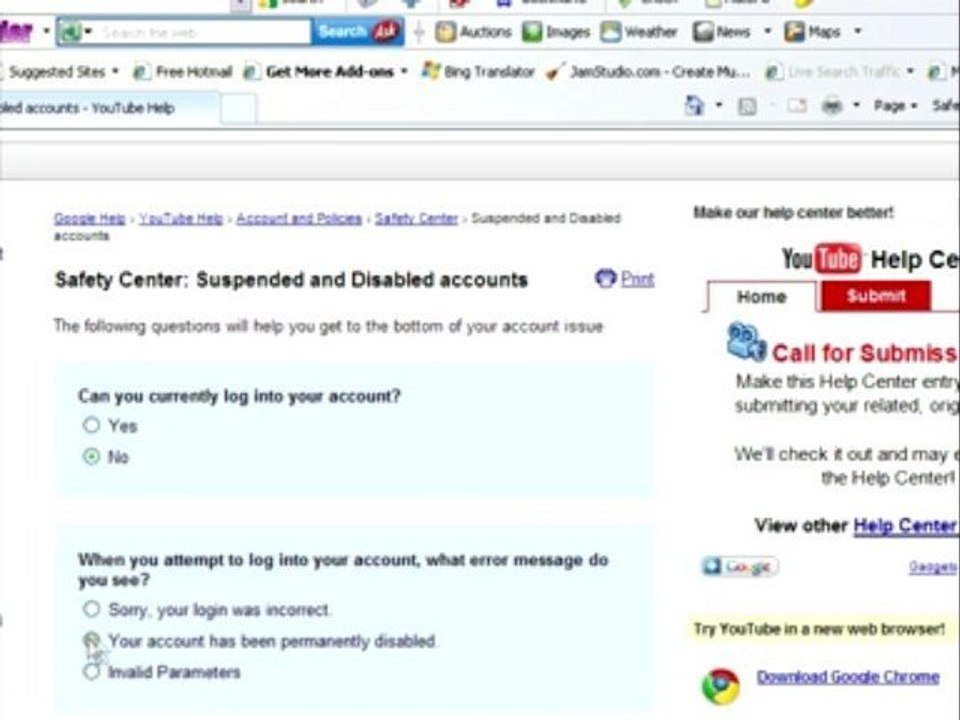Image resolution: width=960 pixels, height=720 pixels.
Task: Open the Free Hotmail favorite
Action: [x=182, y=72]
